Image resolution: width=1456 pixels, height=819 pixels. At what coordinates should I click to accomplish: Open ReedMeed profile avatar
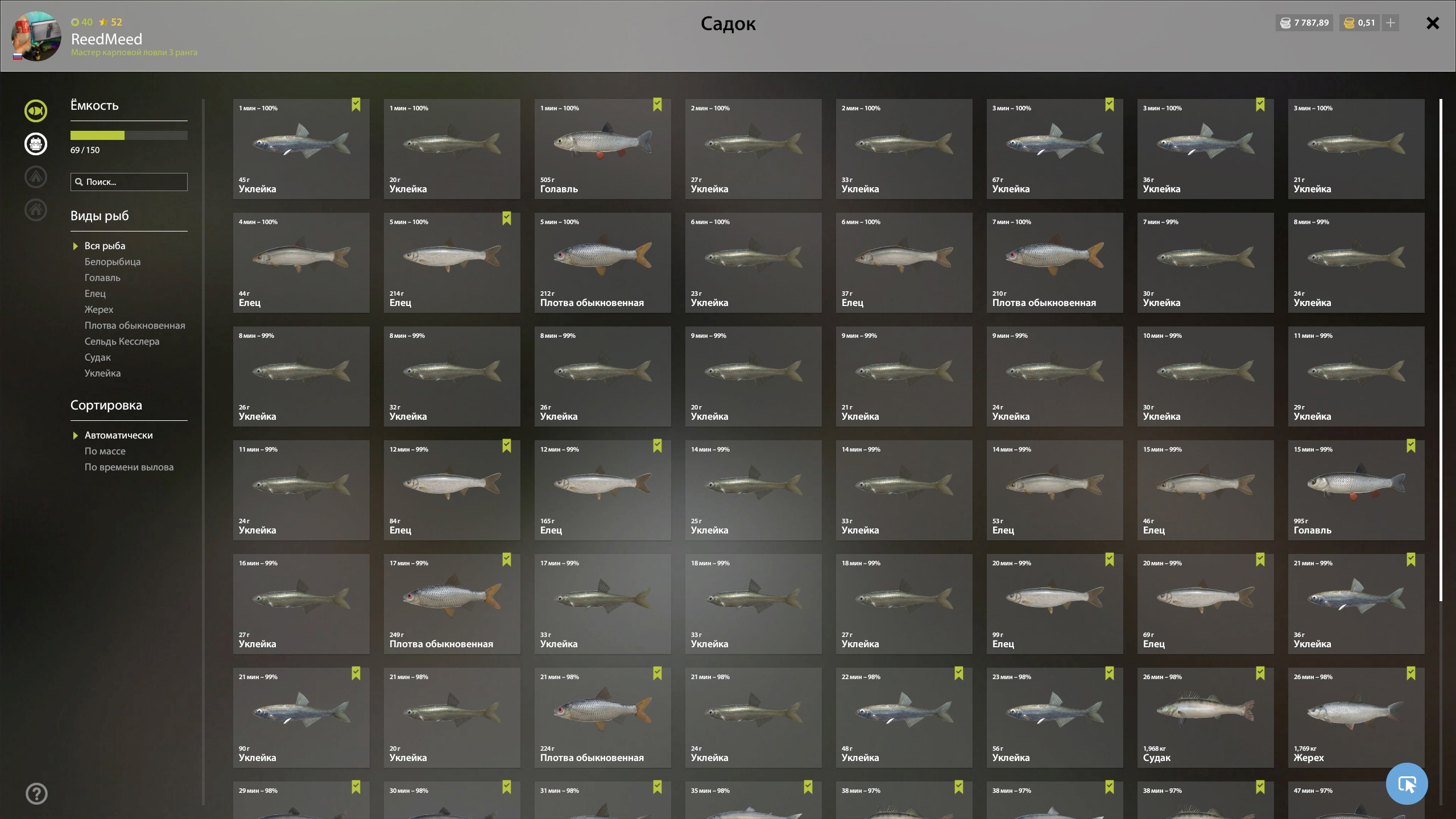pos(37,36)
